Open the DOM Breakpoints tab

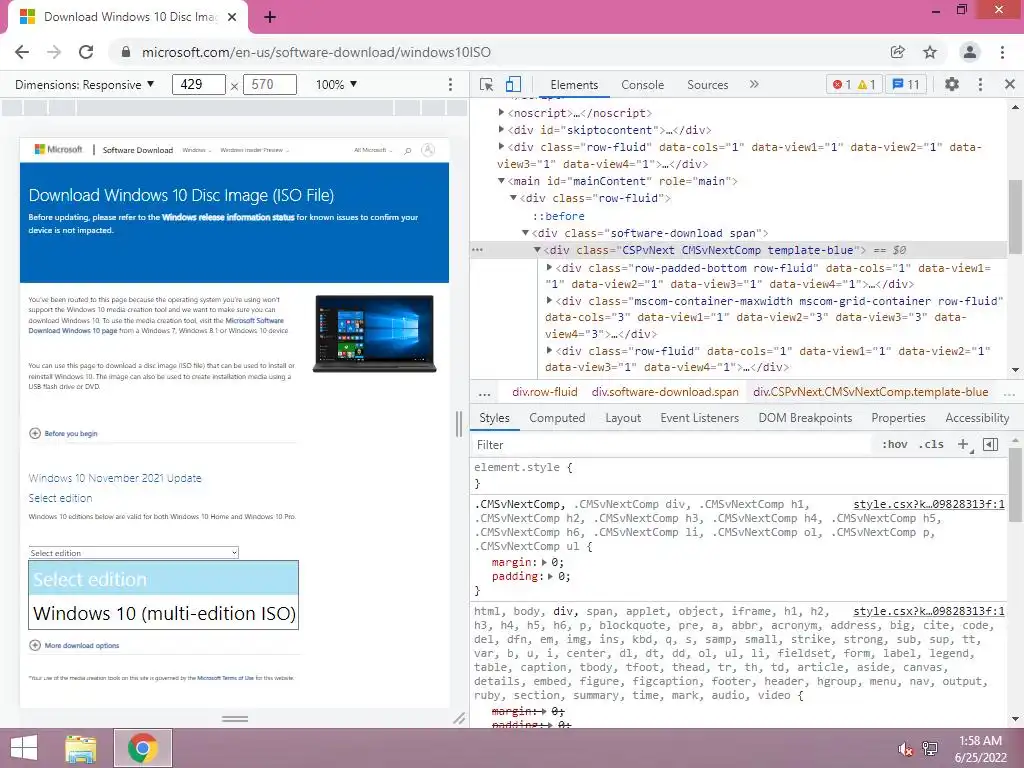[805, 418]
